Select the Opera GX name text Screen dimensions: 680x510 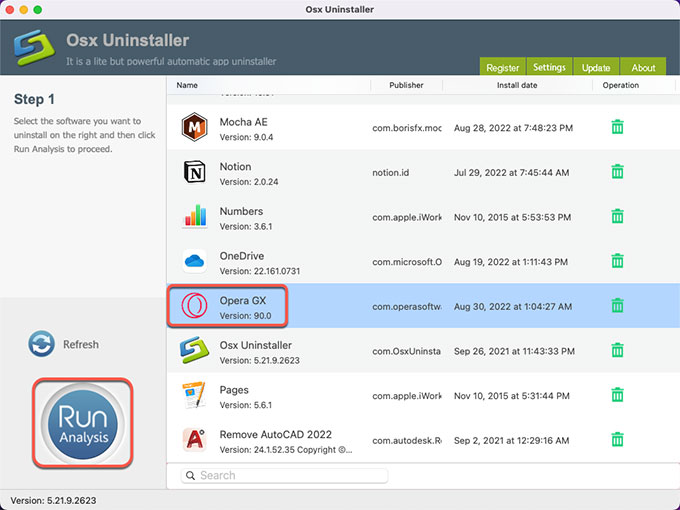243,301
